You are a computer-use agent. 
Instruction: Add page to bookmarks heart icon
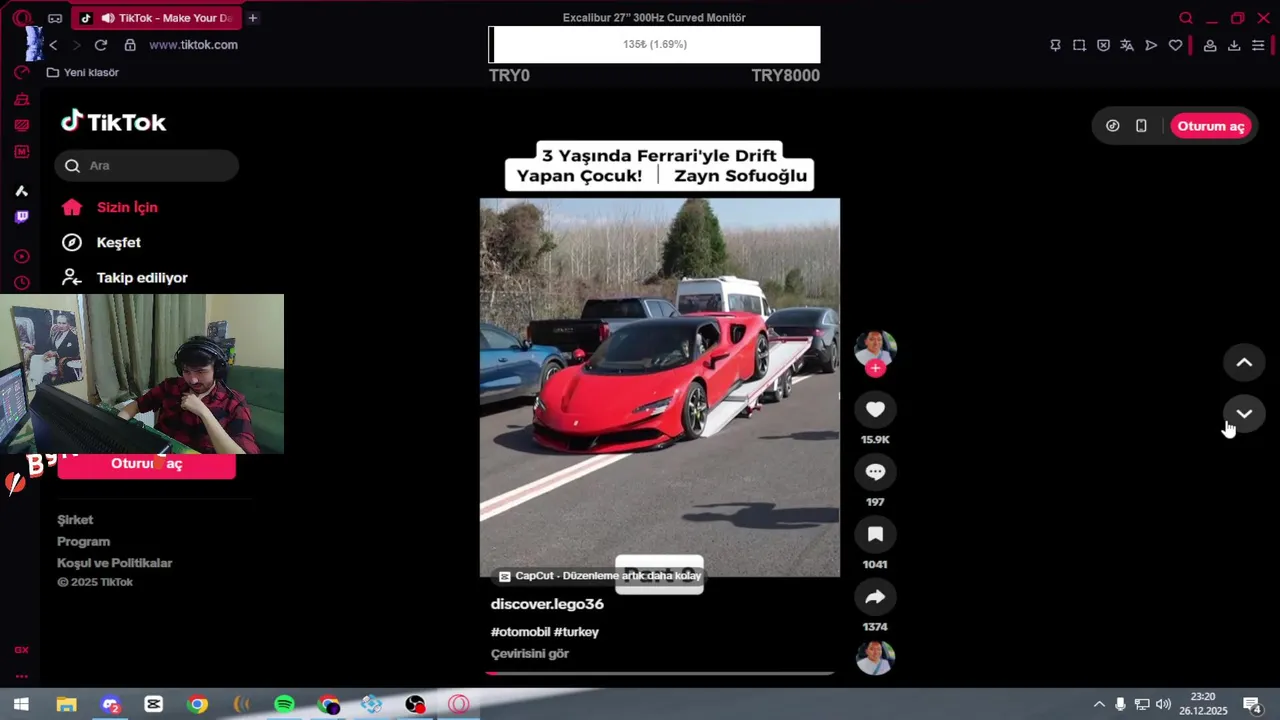click(x=1176, y=45)
